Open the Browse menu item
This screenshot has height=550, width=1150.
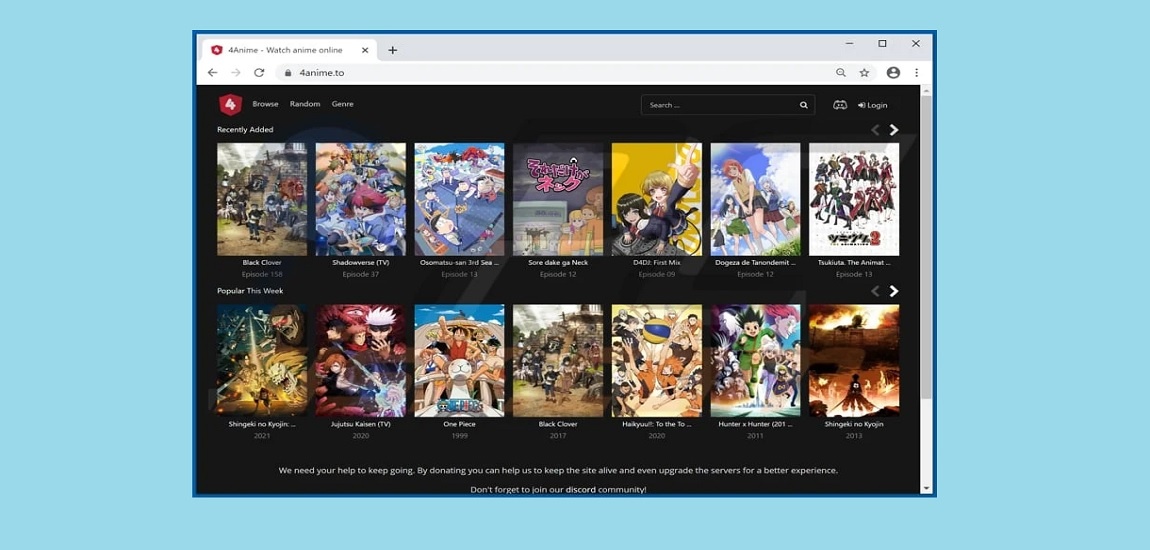(x=265, y=104)
